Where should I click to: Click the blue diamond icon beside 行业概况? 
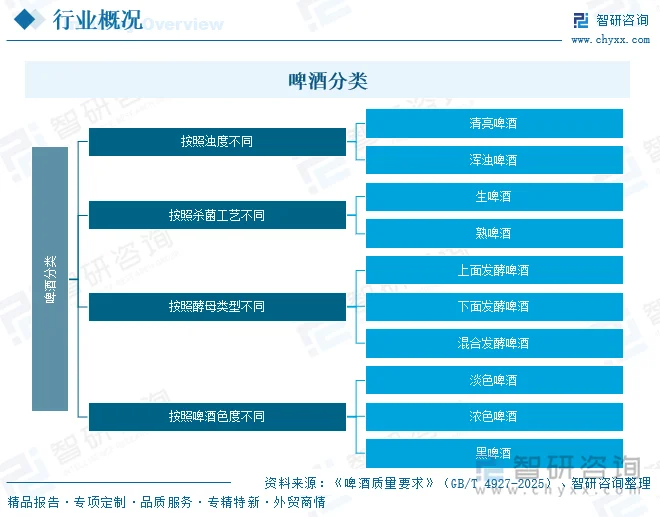[24, 19]
